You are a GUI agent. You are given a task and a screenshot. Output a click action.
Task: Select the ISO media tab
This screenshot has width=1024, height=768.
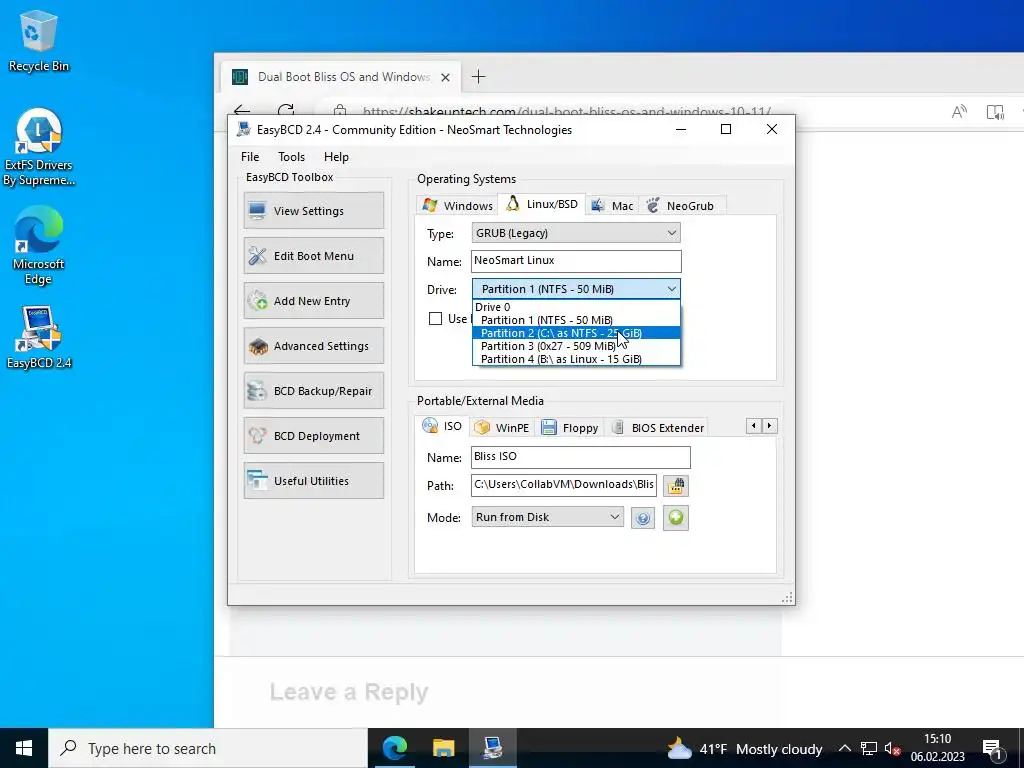[442, 426]
